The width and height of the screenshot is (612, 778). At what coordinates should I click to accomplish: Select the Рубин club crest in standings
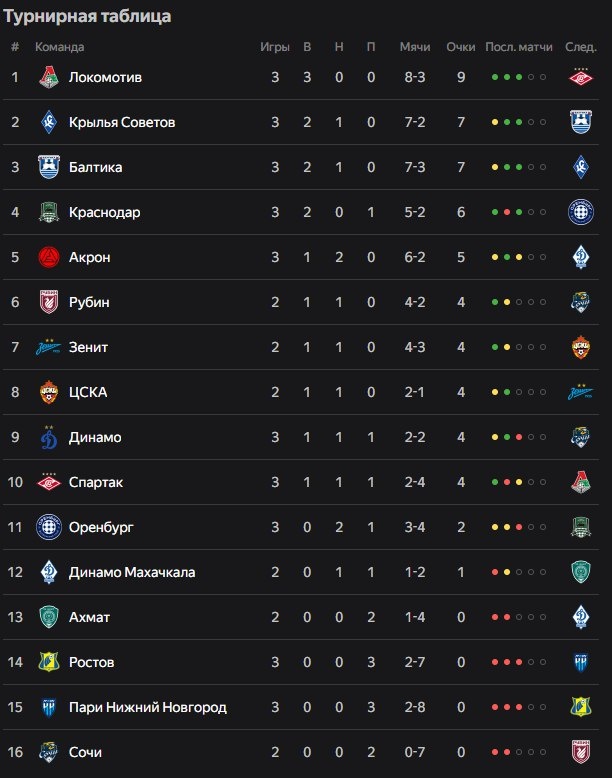[x=49, y=302]
